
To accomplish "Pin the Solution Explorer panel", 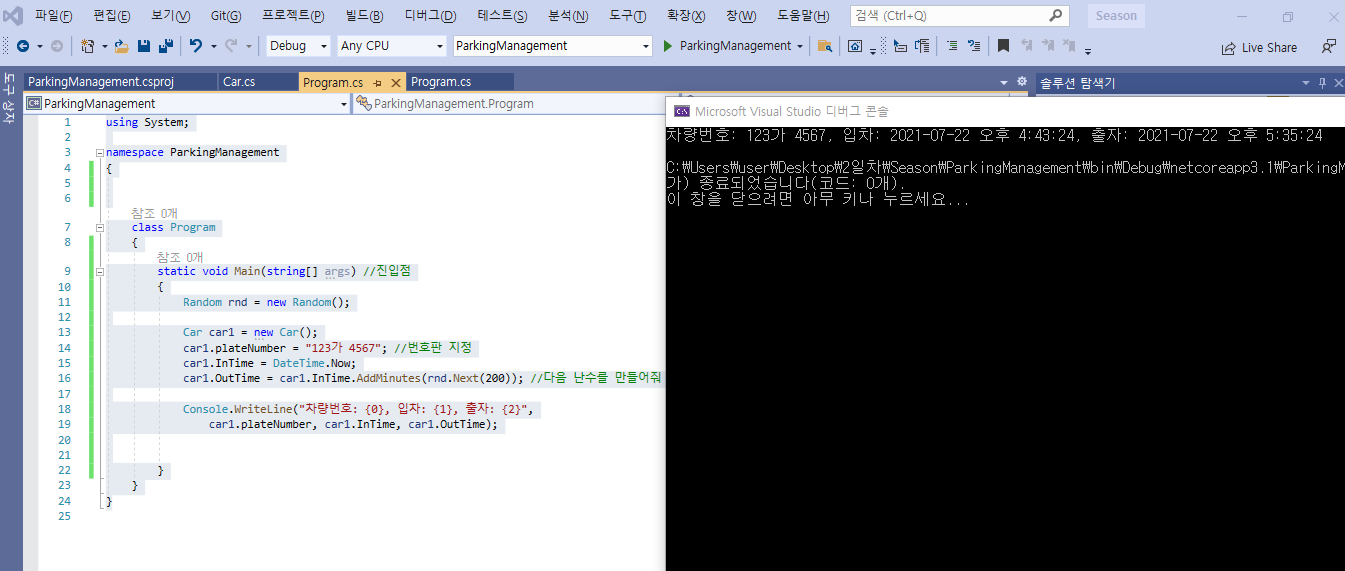I will pos(1322,83).
